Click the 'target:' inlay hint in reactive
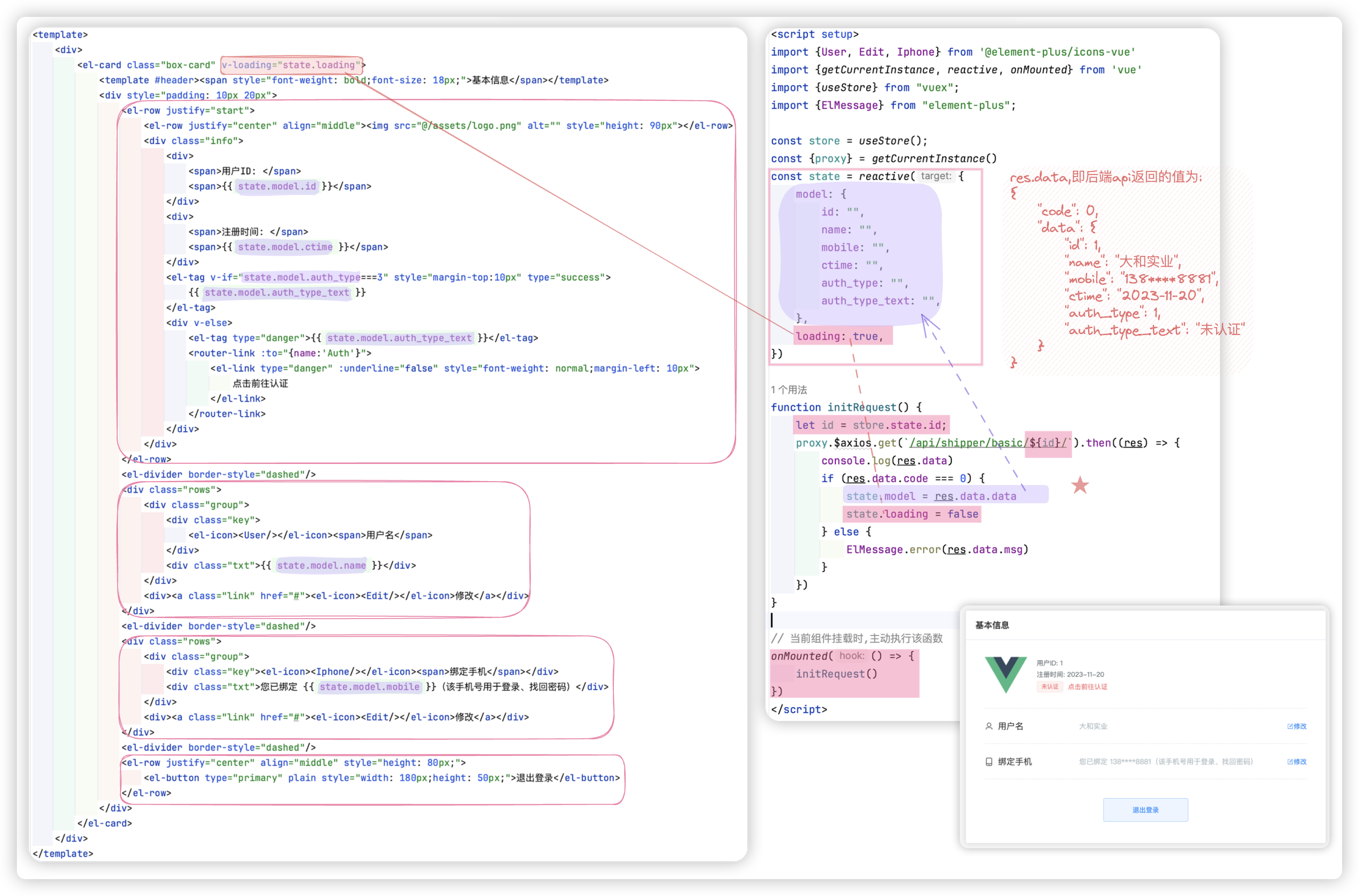This screenshot has width=1359, height=896. point(936,176)
